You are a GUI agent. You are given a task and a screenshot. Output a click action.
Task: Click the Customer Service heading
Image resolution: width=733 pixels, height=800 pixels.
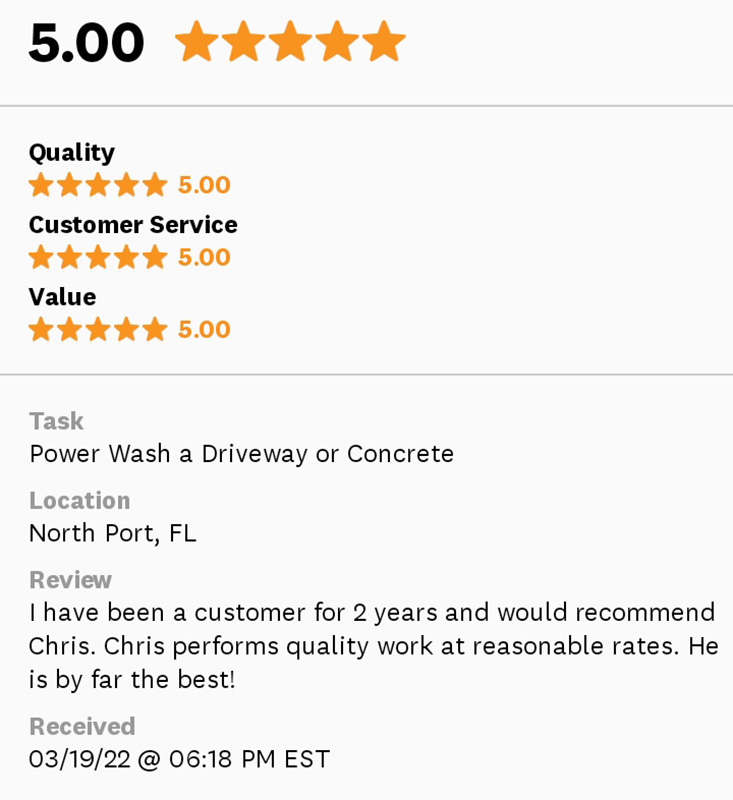(x=133, y=225)
